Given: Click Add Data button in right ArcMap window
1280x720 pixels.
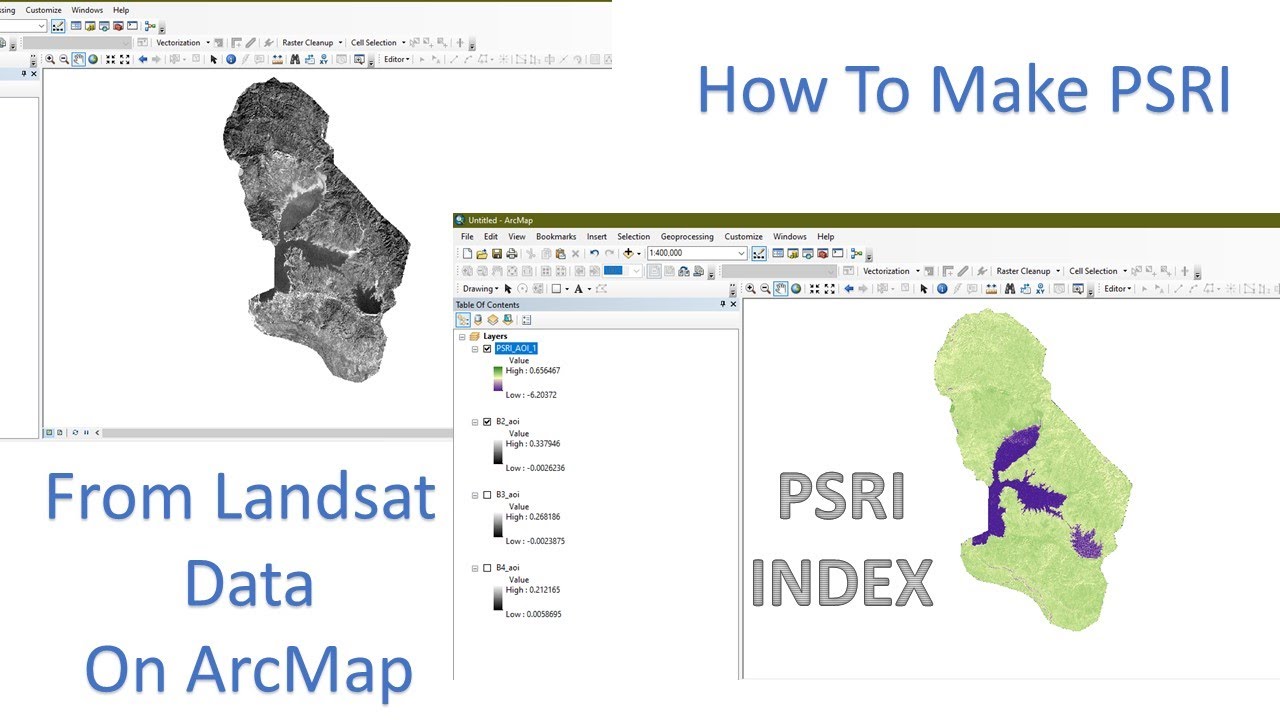Looking at the screenshot, I should (x=628, y=254).
